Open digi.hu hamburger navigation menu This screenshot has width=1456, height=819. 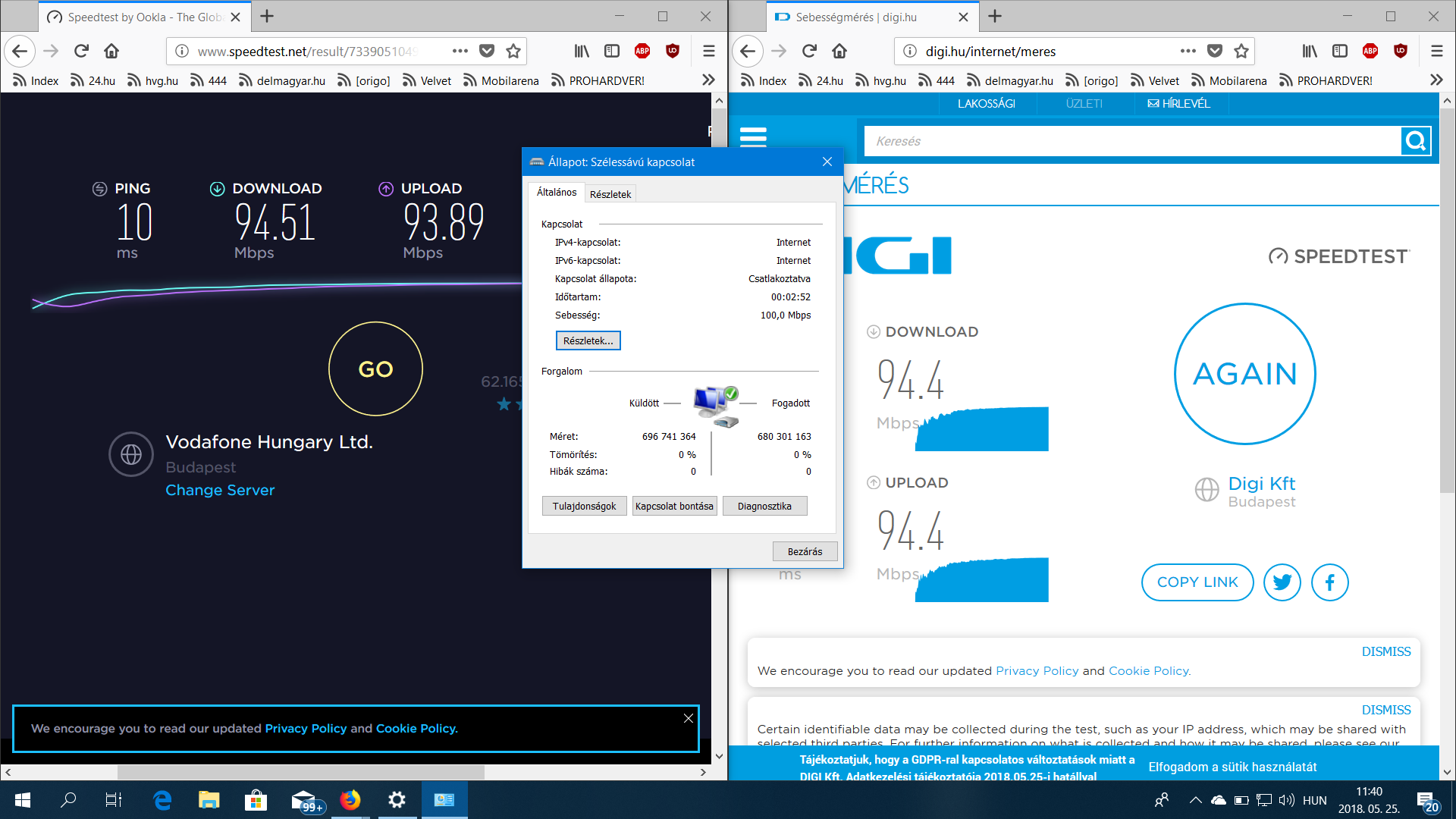tap(753, 138)
